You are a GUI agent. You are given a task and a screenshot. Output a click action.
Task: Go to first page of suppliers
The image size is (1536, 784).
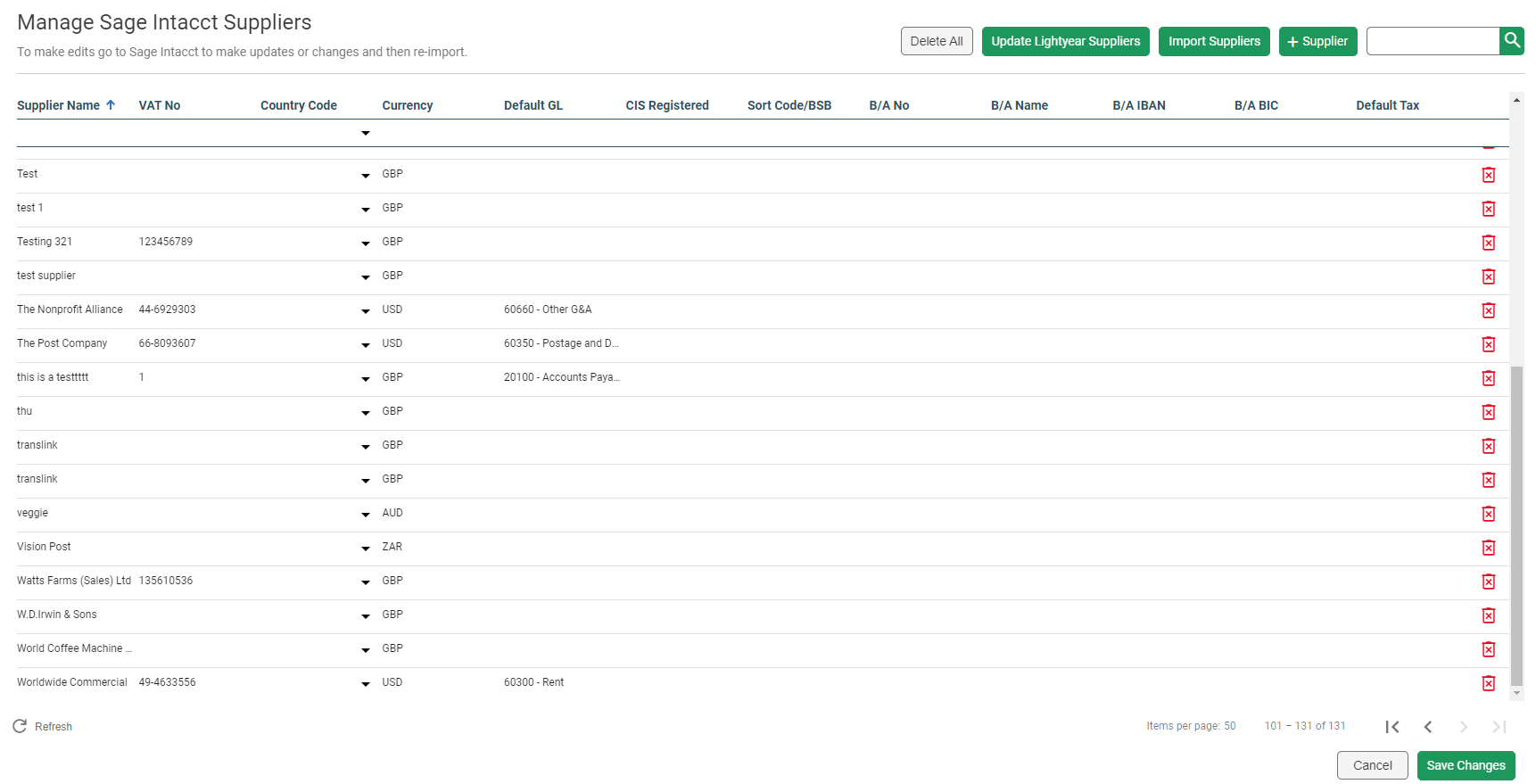click(x=1391, y=727)
